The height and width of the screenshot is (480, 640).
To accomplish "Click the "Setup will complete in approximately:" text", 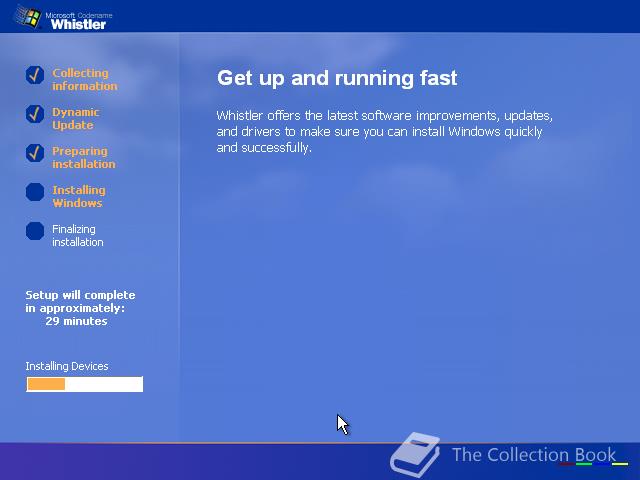I will (80, 302).
